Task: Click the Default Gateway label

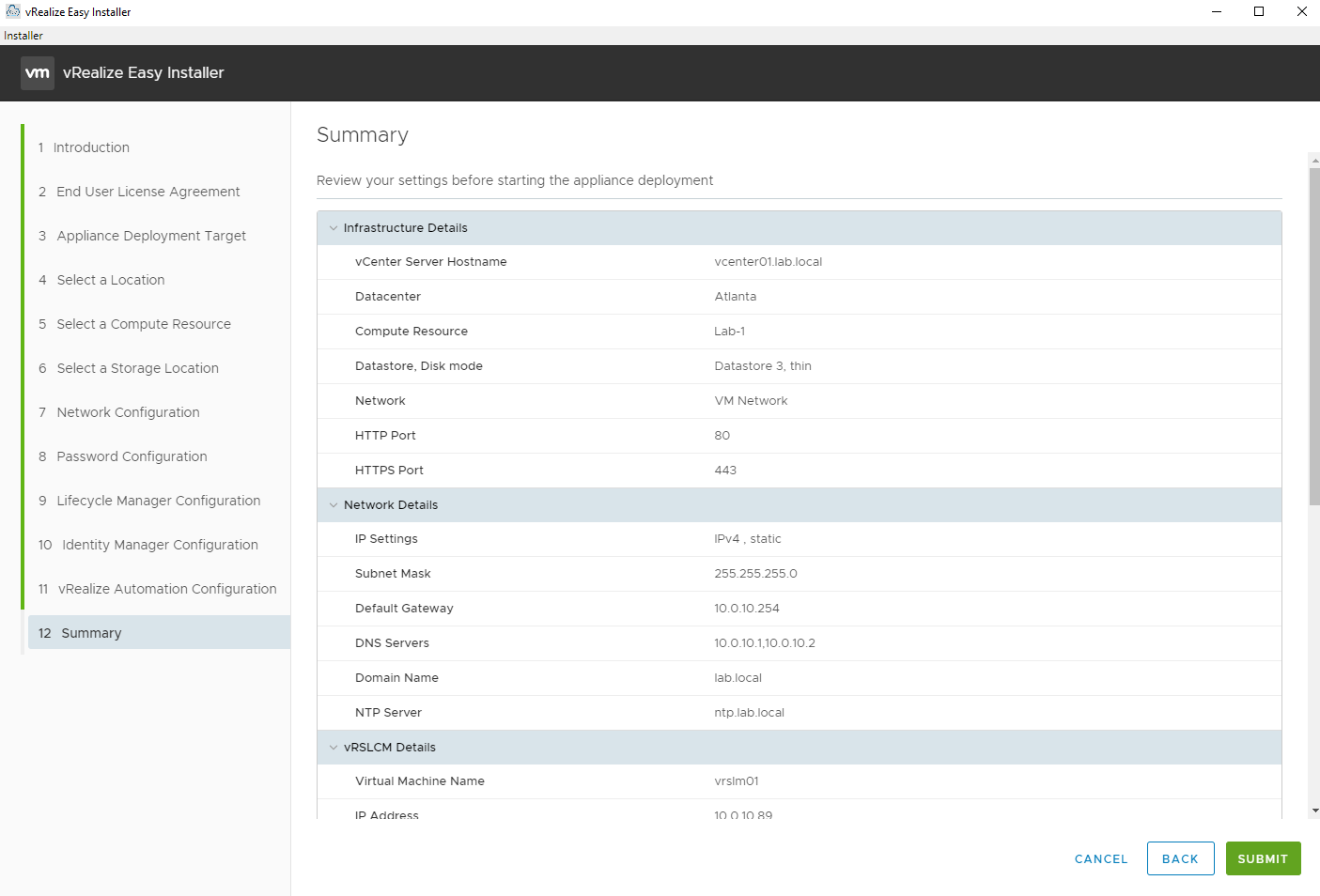Action: [404, 609]
